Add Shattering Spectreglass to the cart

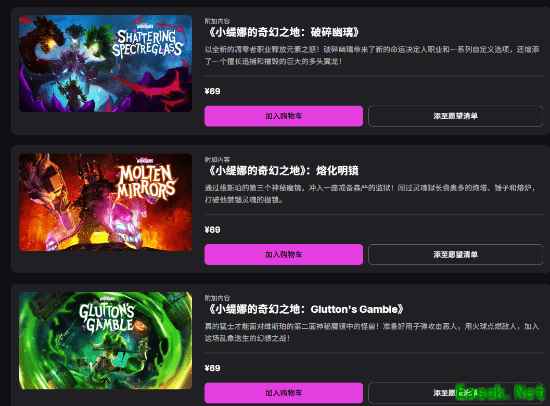tap(283, 116)
